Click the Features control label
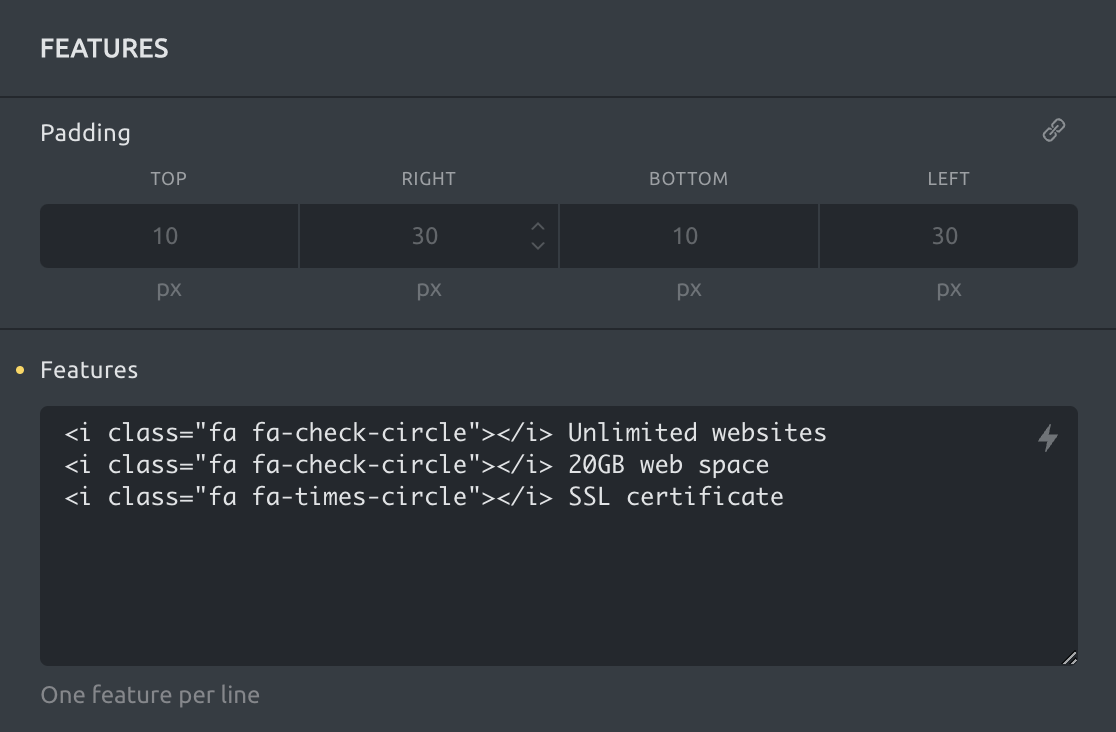The image size is (1116, 732). (x=89, y=370)
